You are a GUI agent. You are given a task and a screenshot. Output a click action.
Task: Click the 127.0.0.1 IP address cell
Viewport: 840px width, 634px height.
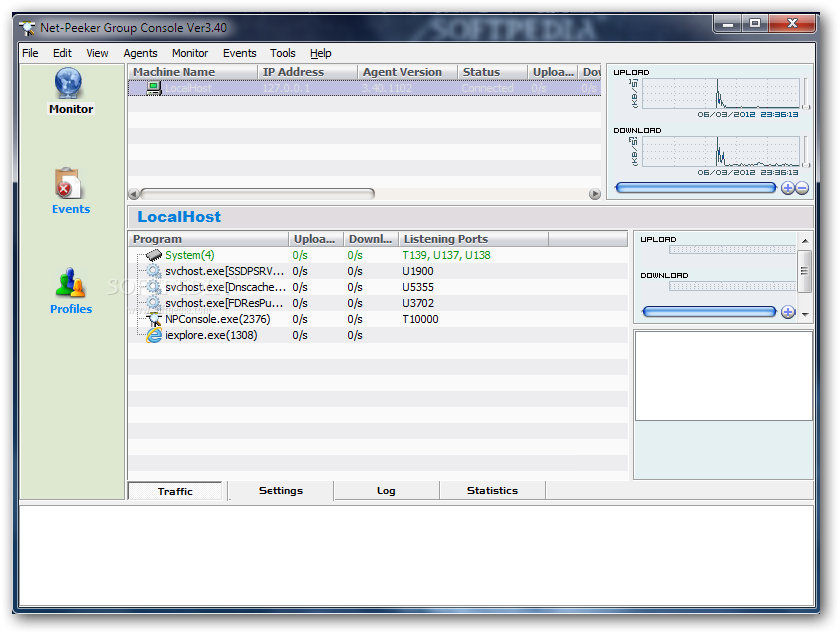coord(286,88)
